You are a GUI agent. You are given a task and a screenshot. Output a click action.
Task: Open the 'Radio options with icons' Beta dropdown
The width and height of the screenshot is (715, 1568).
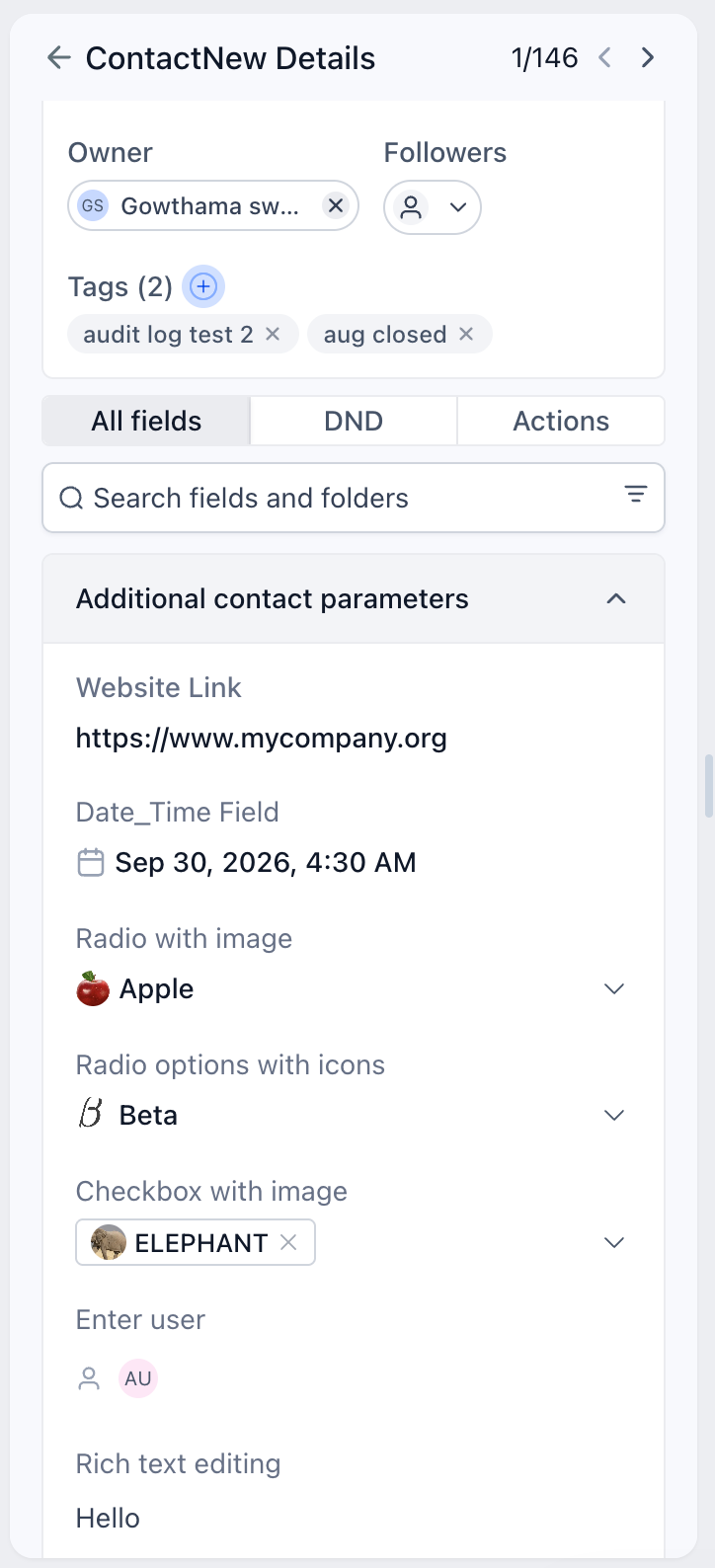pyautogui.click(x=614, y=1116)
